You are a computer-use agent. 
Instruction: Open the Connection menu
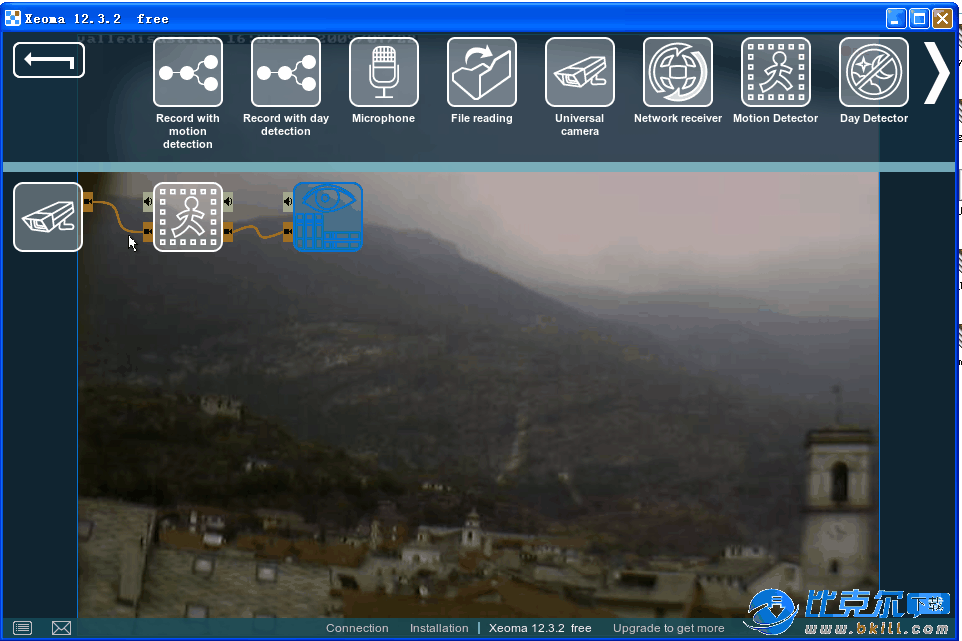click(357, 628)
